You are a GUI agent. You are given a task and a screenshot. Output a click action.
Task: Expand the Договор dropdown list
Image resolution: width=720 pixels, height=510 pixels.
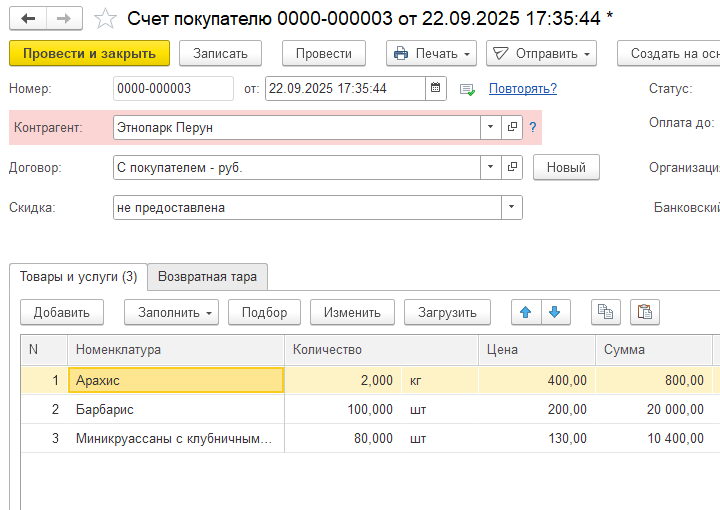coord(491,167)
